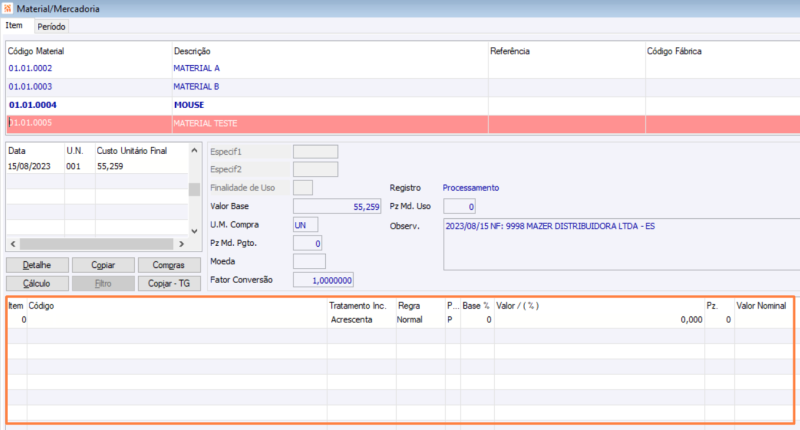Click the Descrição column header
This screenshot has height=430, width=800.
192,51
